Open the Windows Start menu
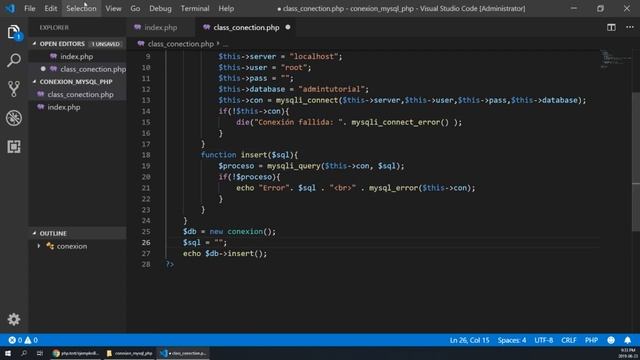640x360 pixels. [7, 353]
